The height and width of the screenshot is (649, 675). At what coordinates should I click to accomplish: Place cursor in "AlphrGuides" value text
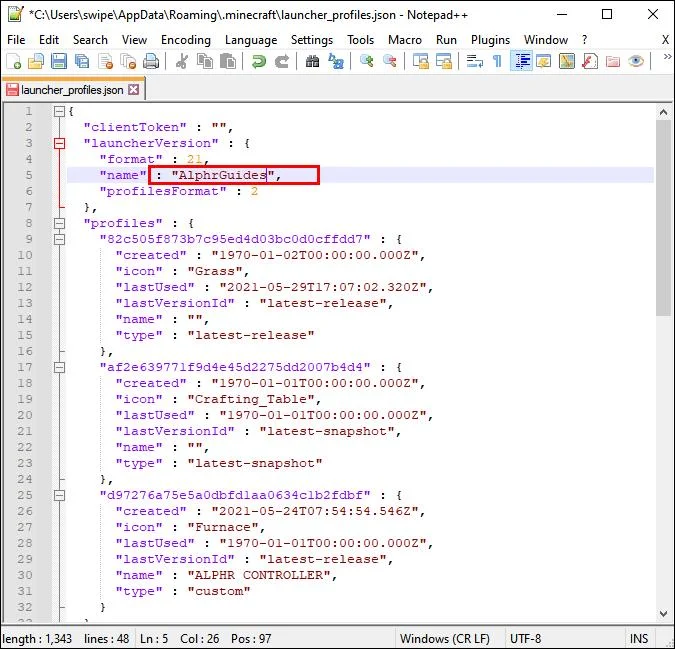(223, 176)
